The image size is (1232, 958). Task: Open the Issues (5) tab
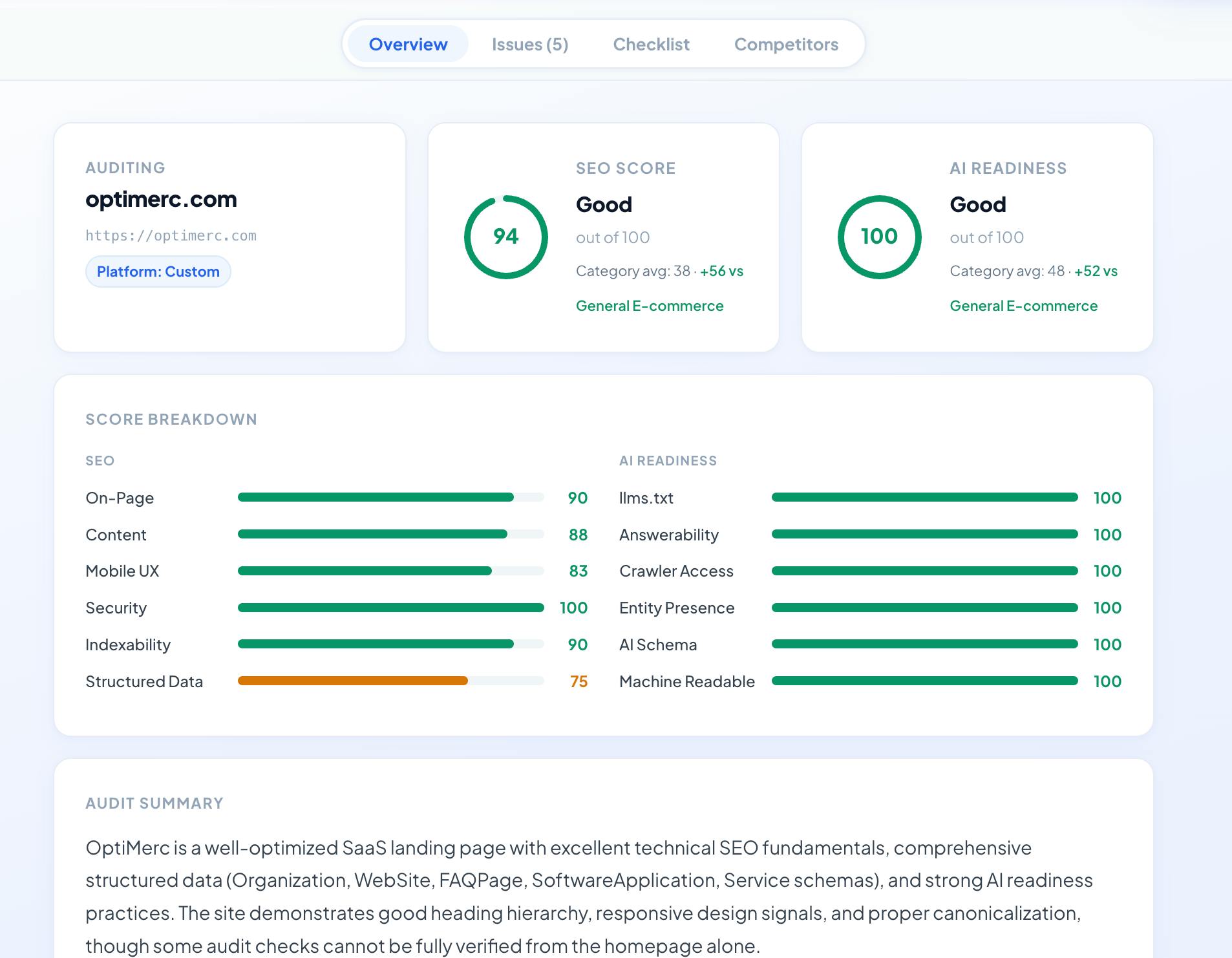(530, 44)
